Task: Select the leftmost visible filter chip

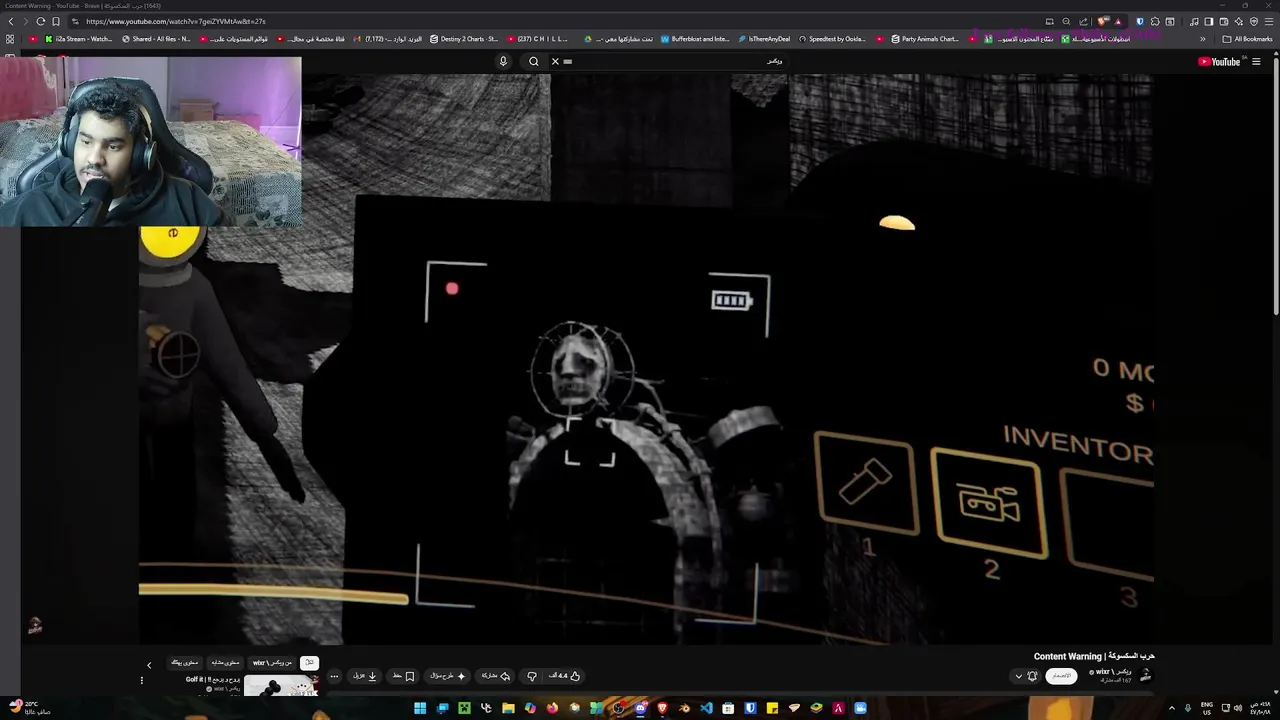Action: coord(184,662)
